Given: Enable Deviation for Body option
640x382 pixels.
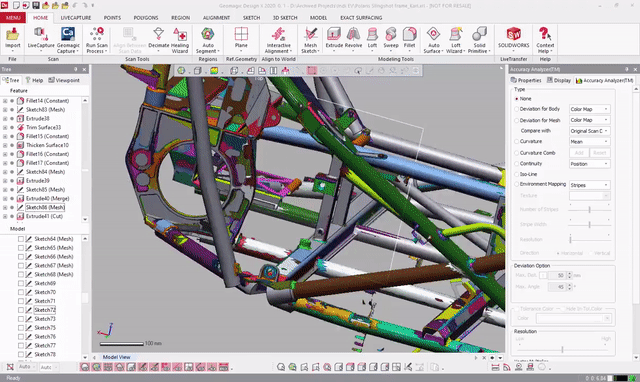Looking at the screenshot, I should pyautogui.click(x=517, y=109).
